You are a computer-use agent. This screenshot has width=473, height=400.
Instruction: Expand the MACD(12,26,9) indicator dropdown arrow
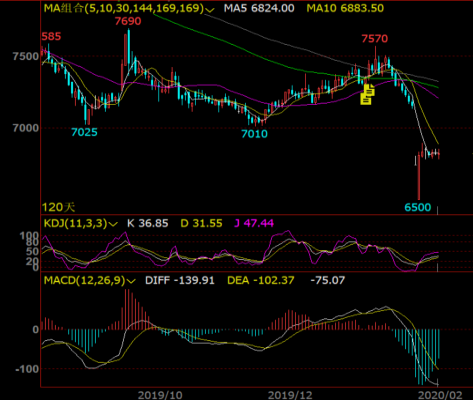tap(131, 281)
